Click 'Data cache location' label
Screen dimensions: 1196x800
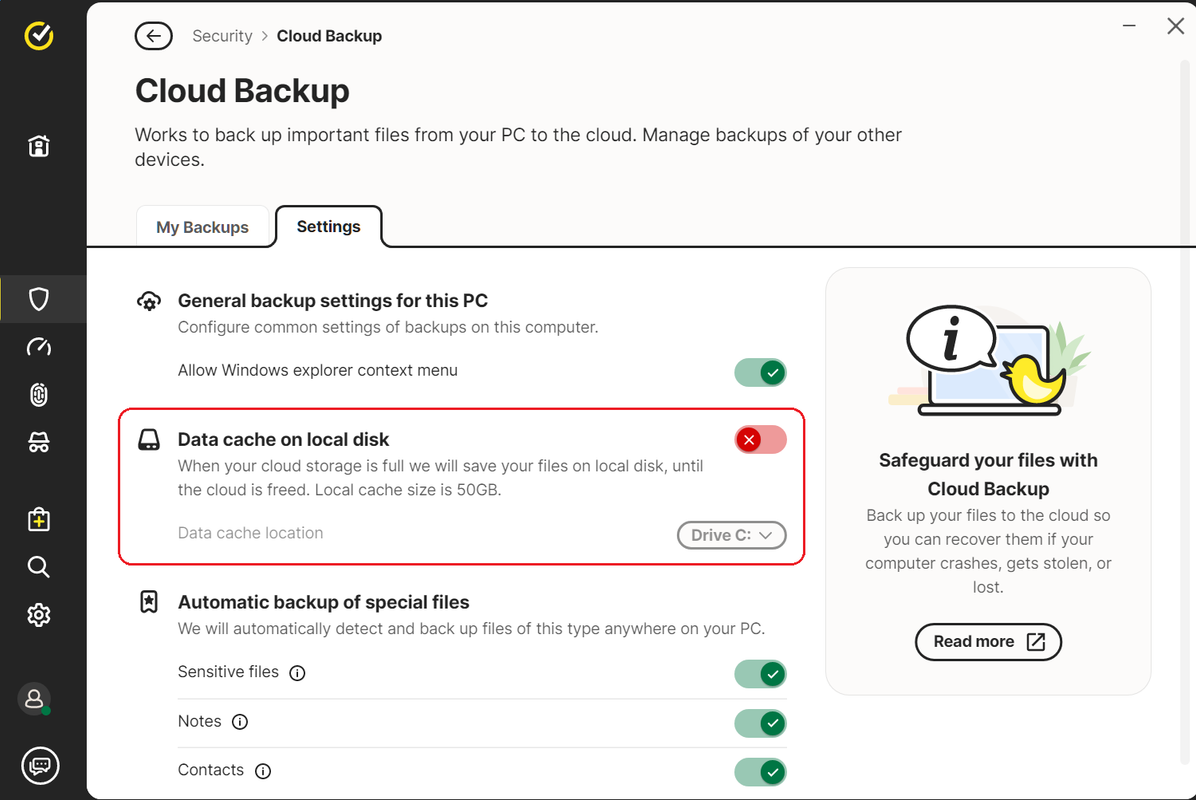point(250,533)
